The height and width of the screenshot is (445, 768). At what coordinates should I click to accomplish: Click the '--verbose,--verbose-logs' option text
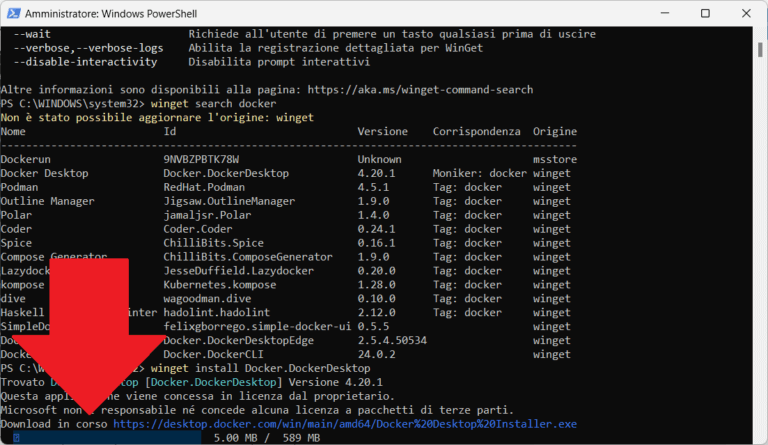coord(88,48)
